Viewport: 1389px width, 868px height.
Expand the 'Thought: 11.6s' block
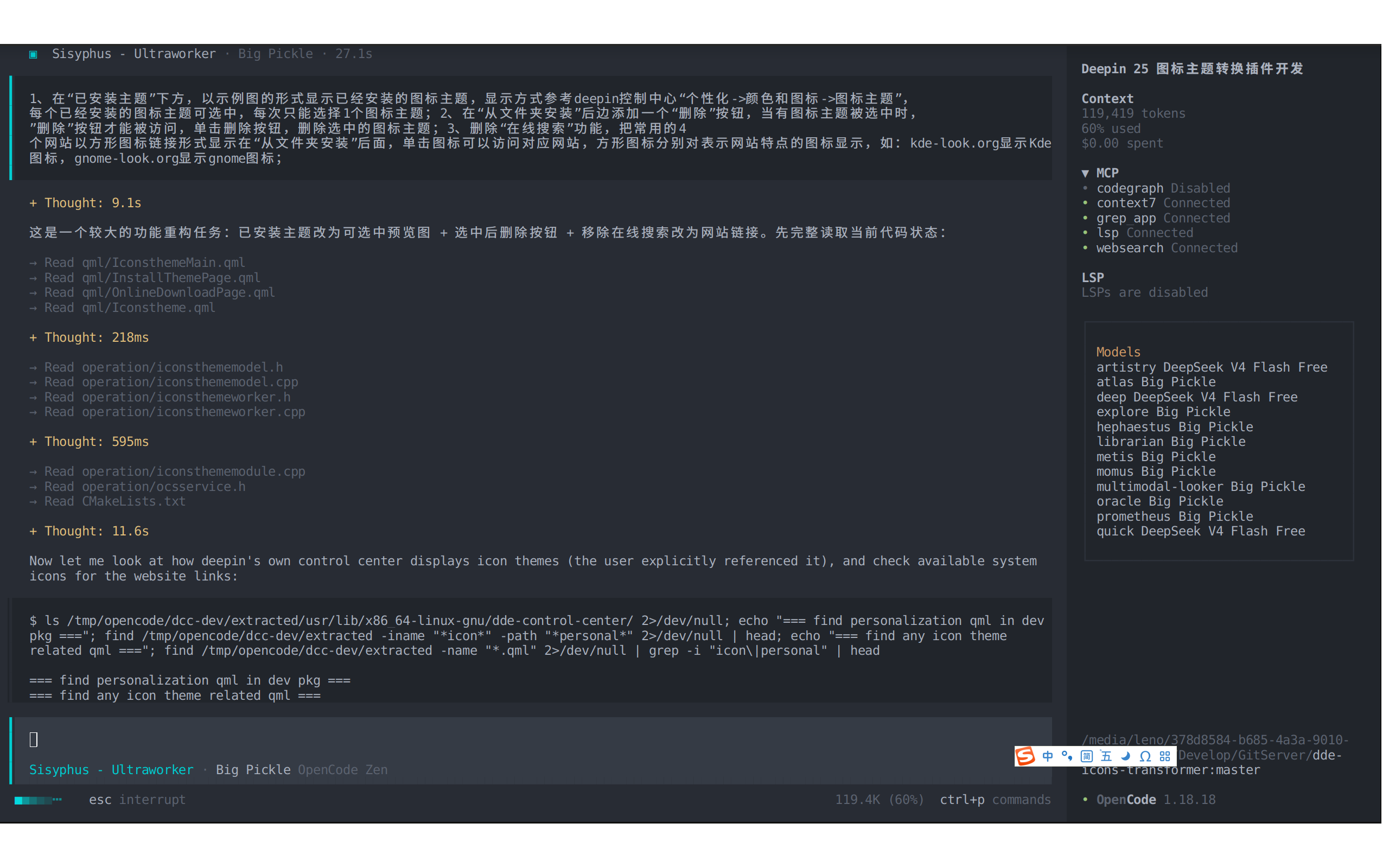point(89,531)
